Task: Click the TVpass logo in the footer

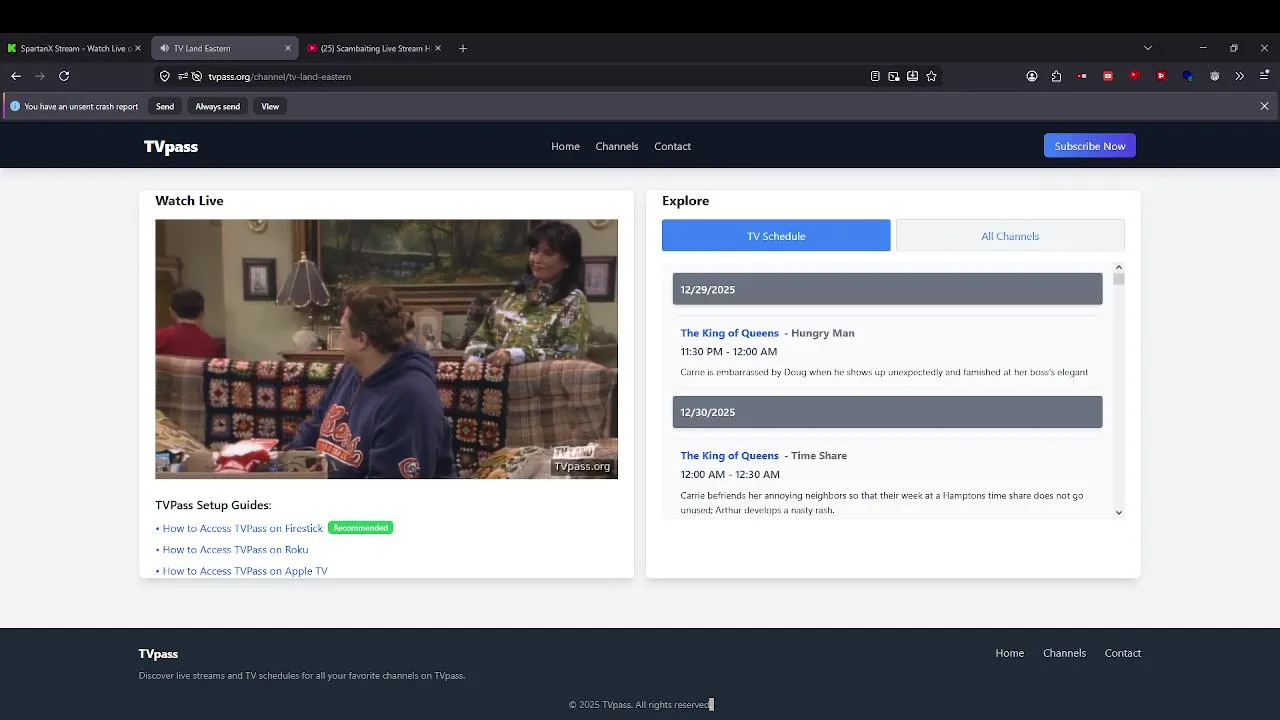Action: pyautogui.click(x=158, y=654)
